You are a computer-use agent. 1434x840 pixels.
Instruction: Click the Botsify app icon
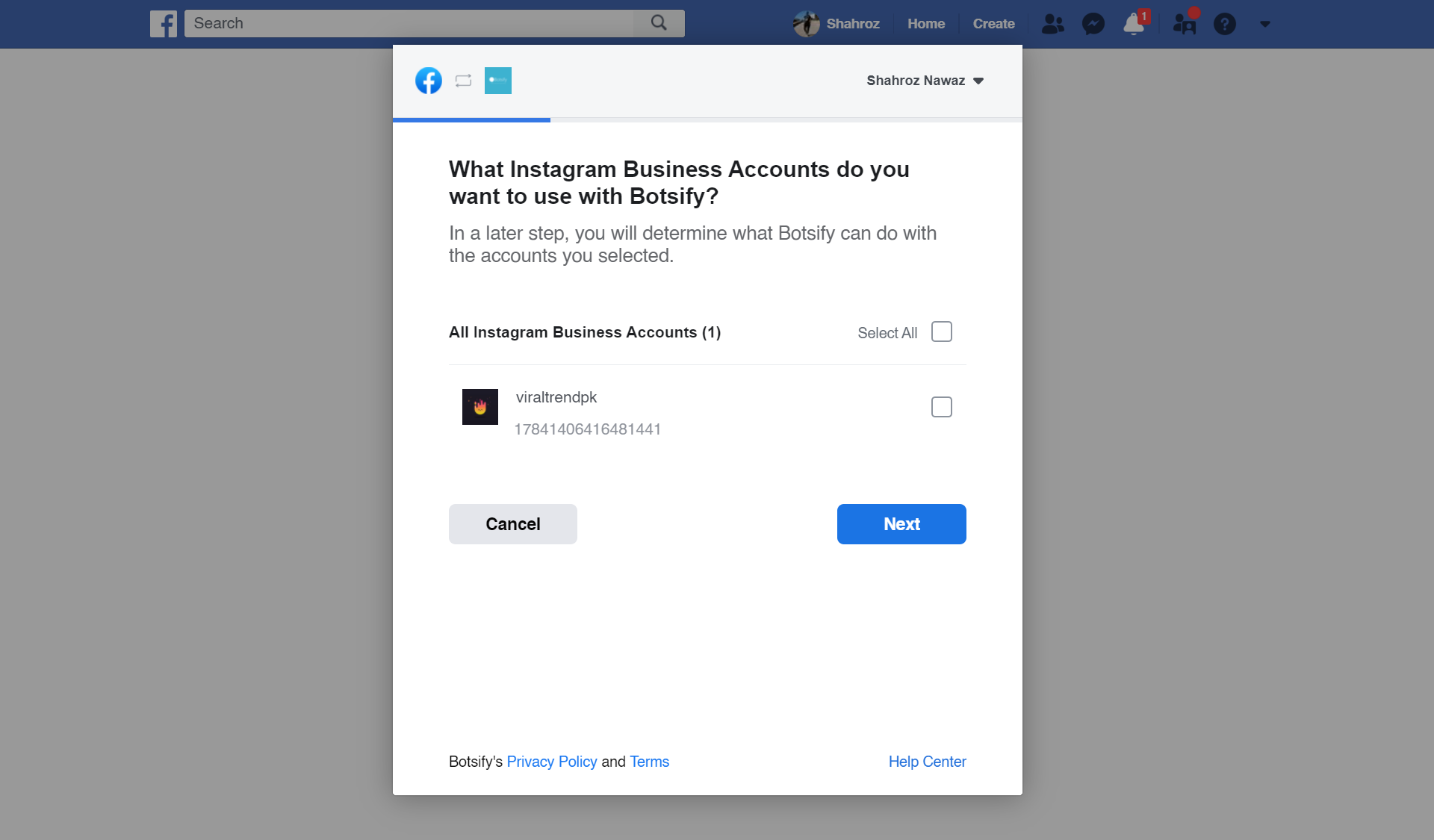point(498,80)
